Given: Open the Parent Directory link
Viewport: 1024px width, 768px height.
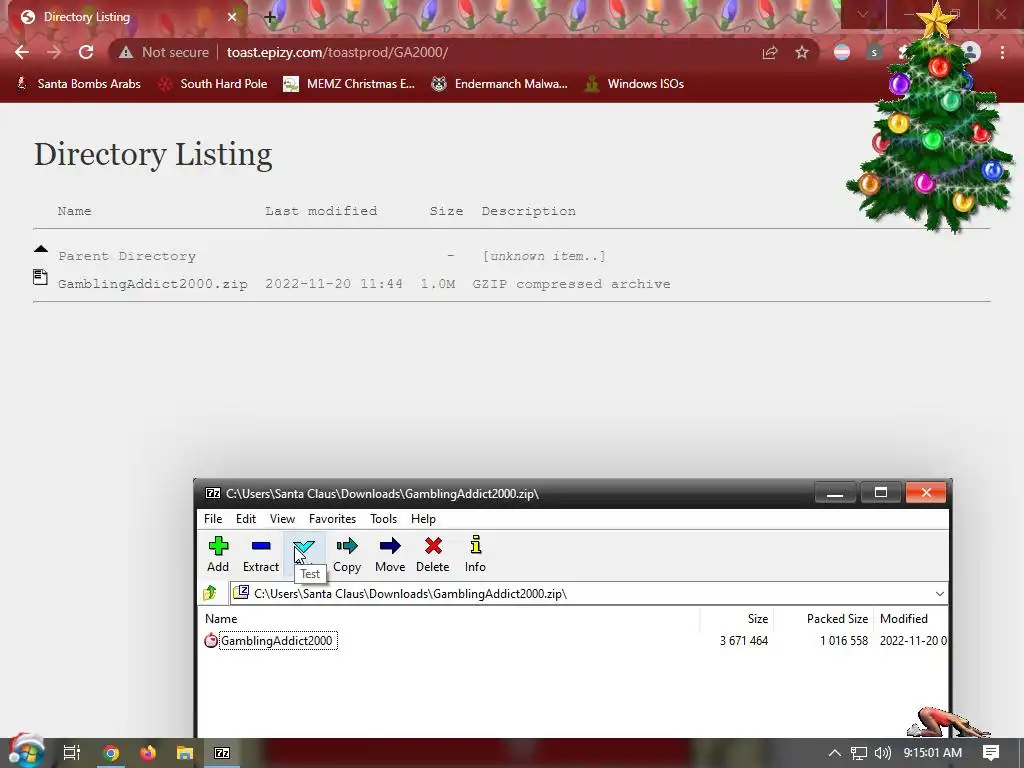Looking at the screenshot, I should 127,256.
